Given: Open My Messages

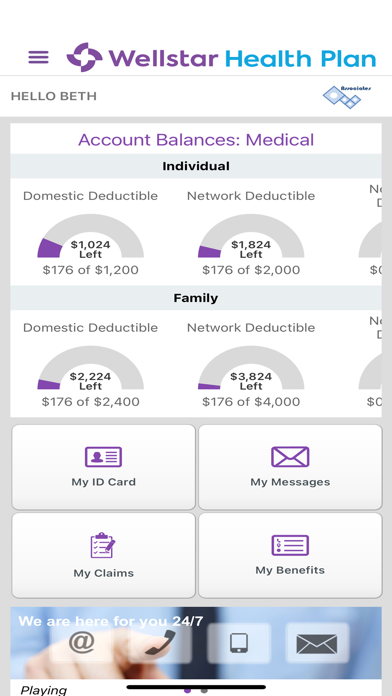Looking at the screenshot, I should (290, 467).
